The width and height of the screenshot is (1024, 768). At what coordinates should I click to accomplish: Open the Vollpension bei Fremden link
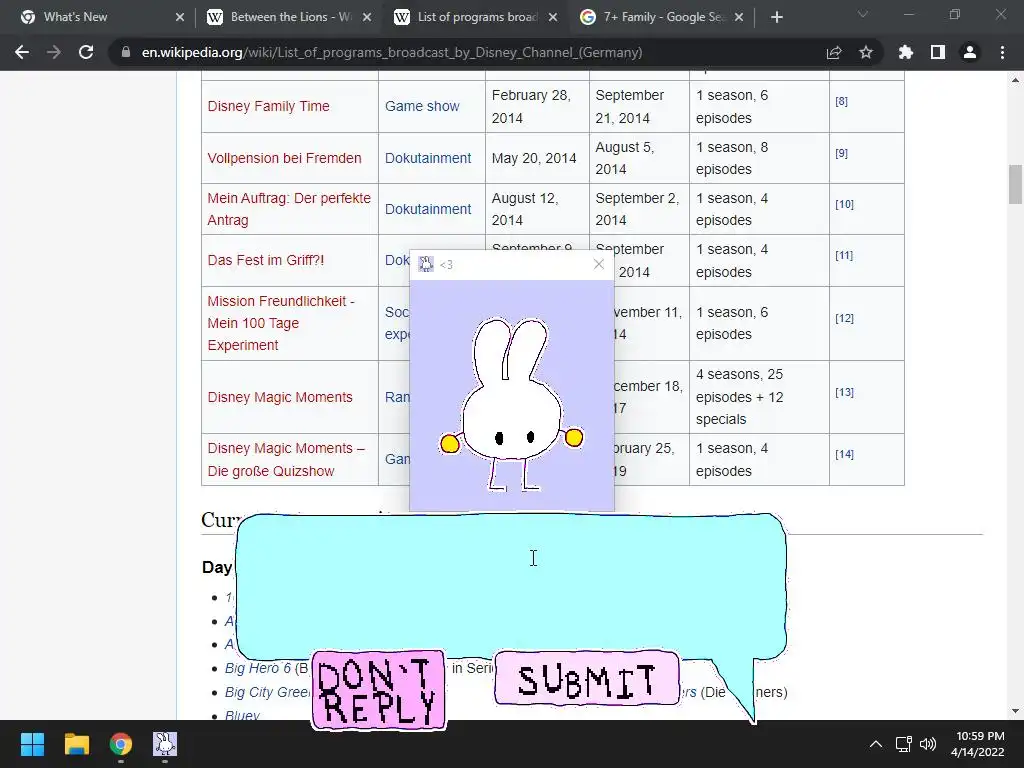click(x=284, y=158)
